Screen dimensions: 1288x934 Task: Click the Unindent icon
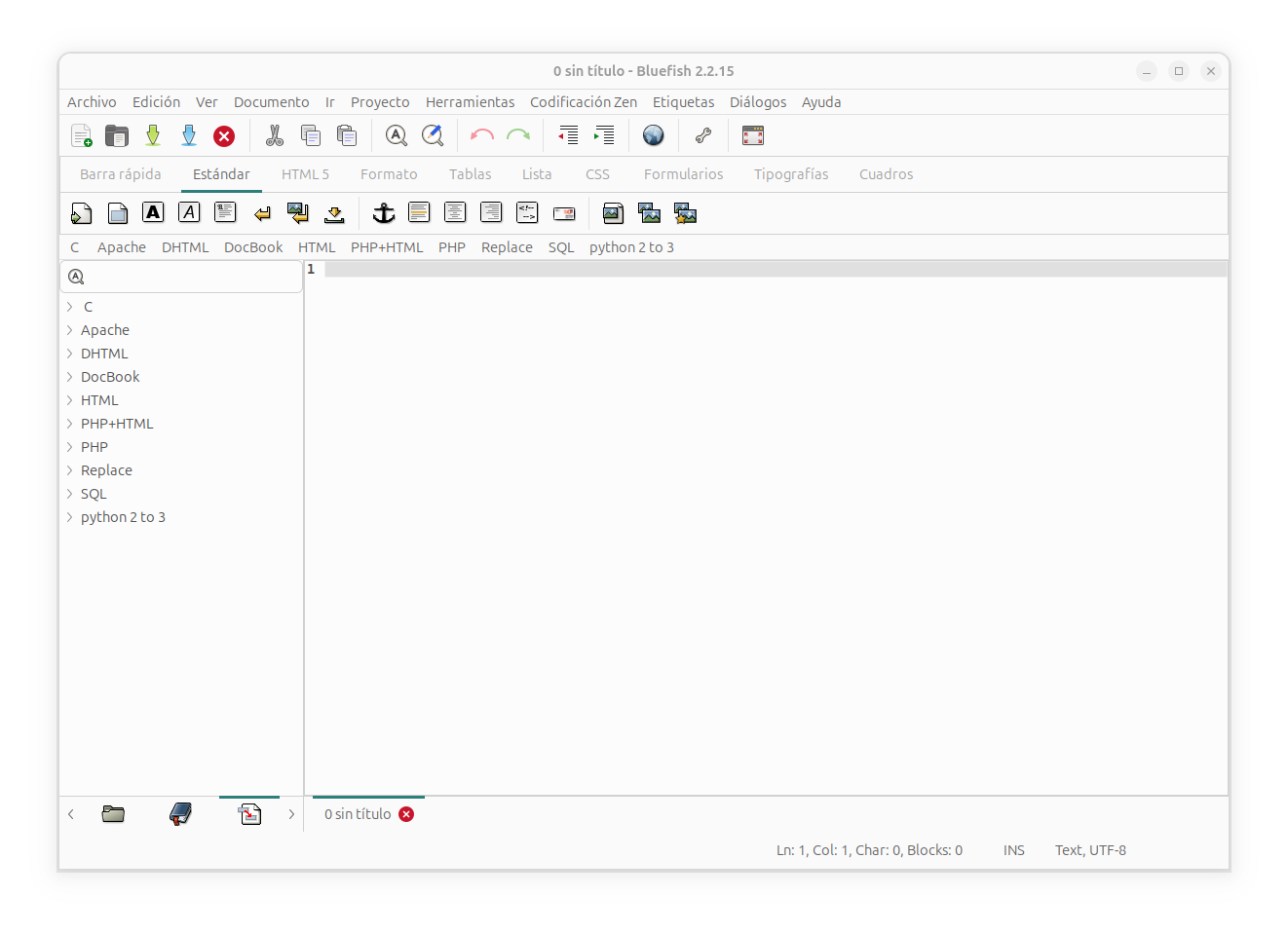pos(568,135)
